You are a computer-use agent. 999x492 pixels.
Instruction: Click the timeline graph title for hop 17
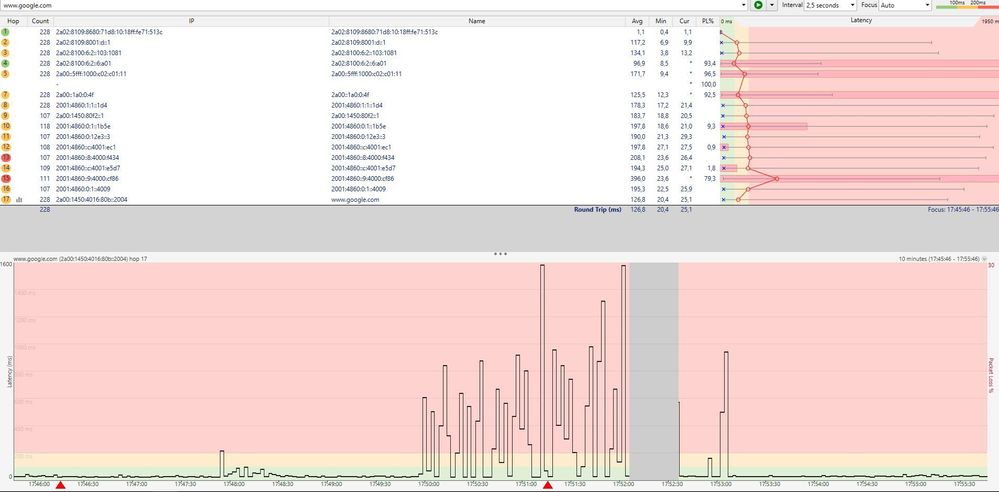(x=80, y=259)
